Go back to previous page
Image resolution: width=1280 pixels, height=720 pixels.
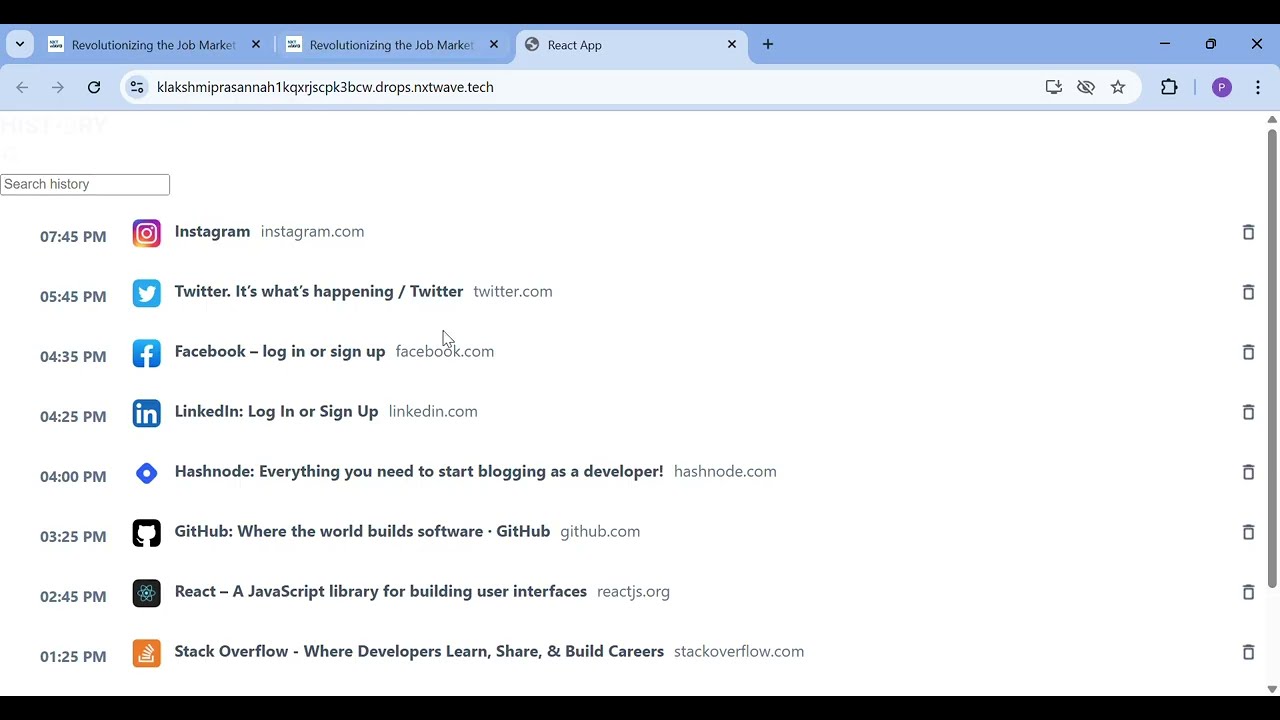click(22, 87)
